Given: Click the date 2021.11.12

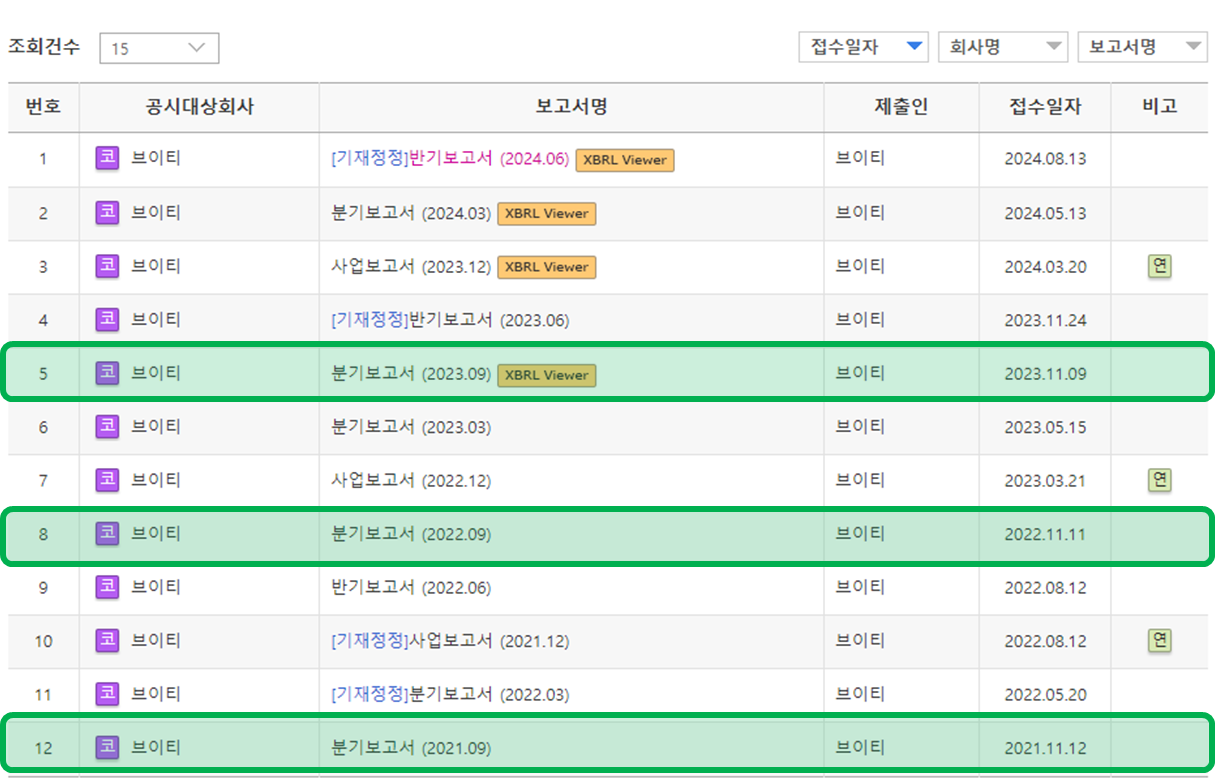Looking at the screenshot, I should (1045, 748).
